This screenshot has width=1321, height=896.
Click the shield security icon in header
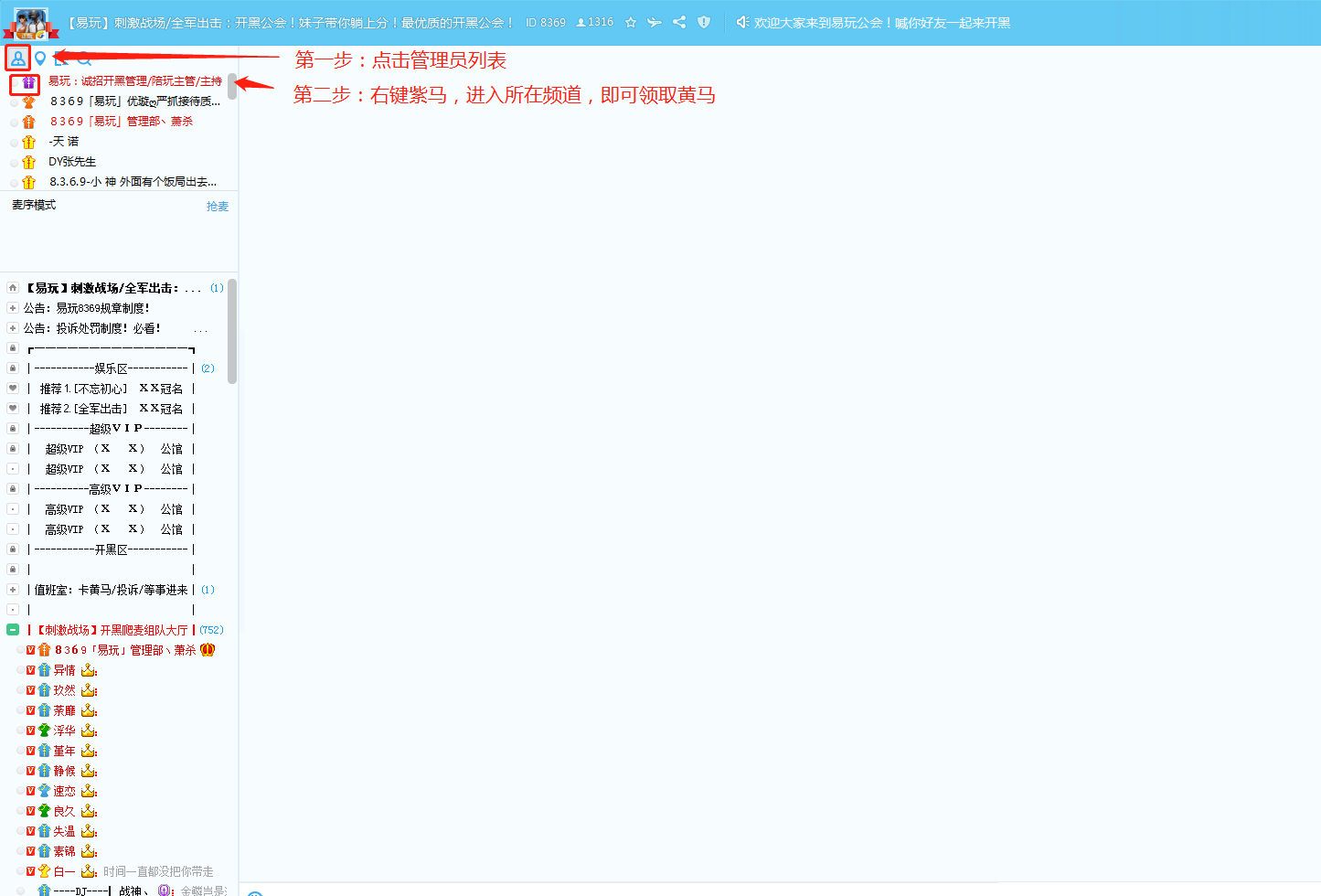click(704, 23)
